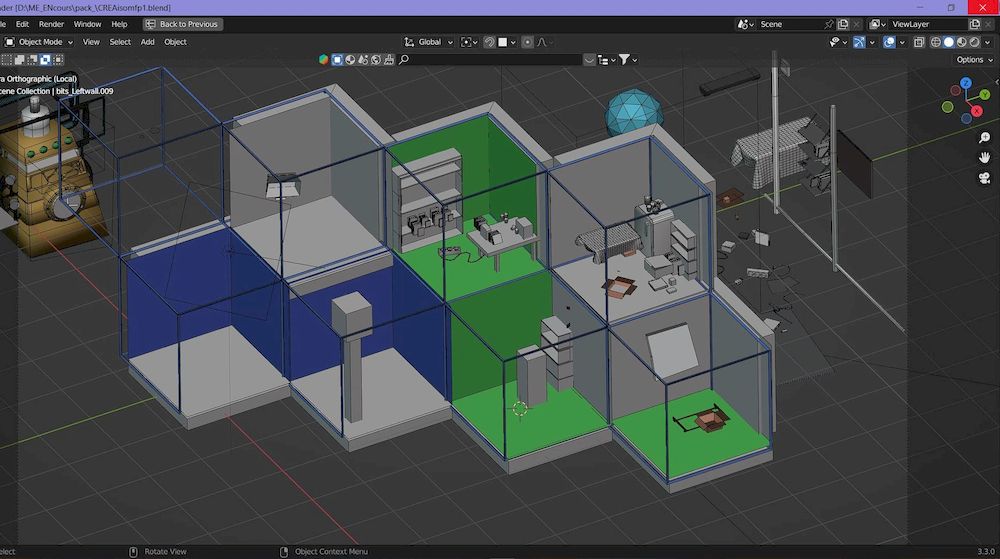
Task: Expand the Global transform orientation dropdown
Action: [430, 42]
